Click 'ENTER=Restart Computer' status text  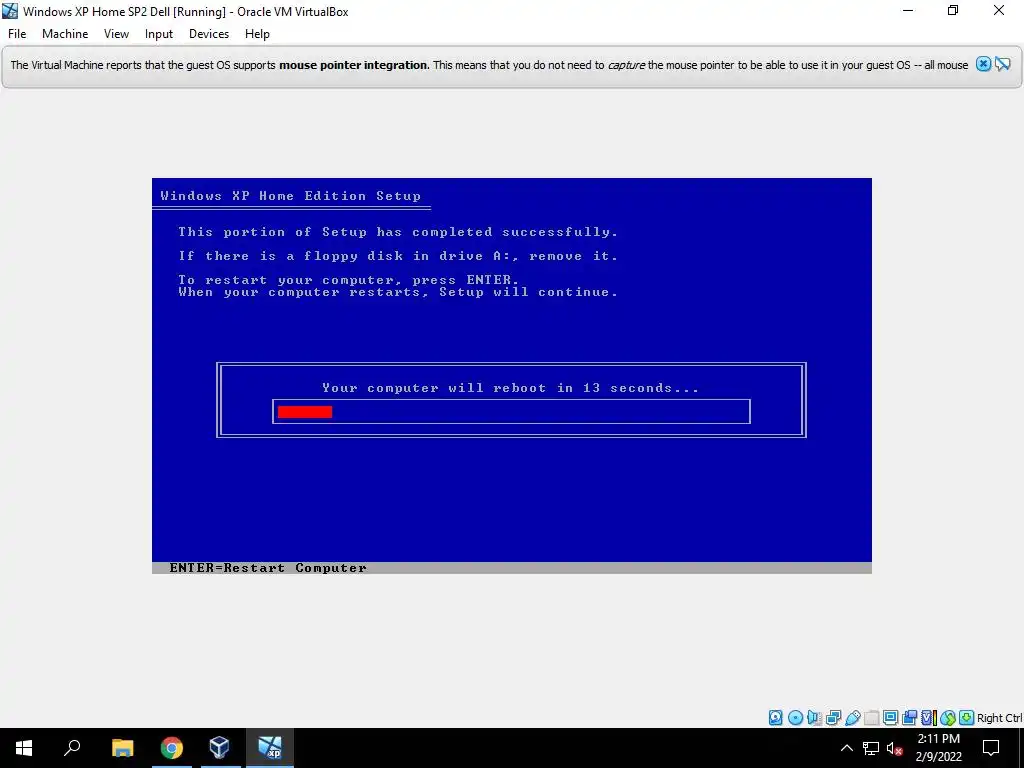click(268, 568)
